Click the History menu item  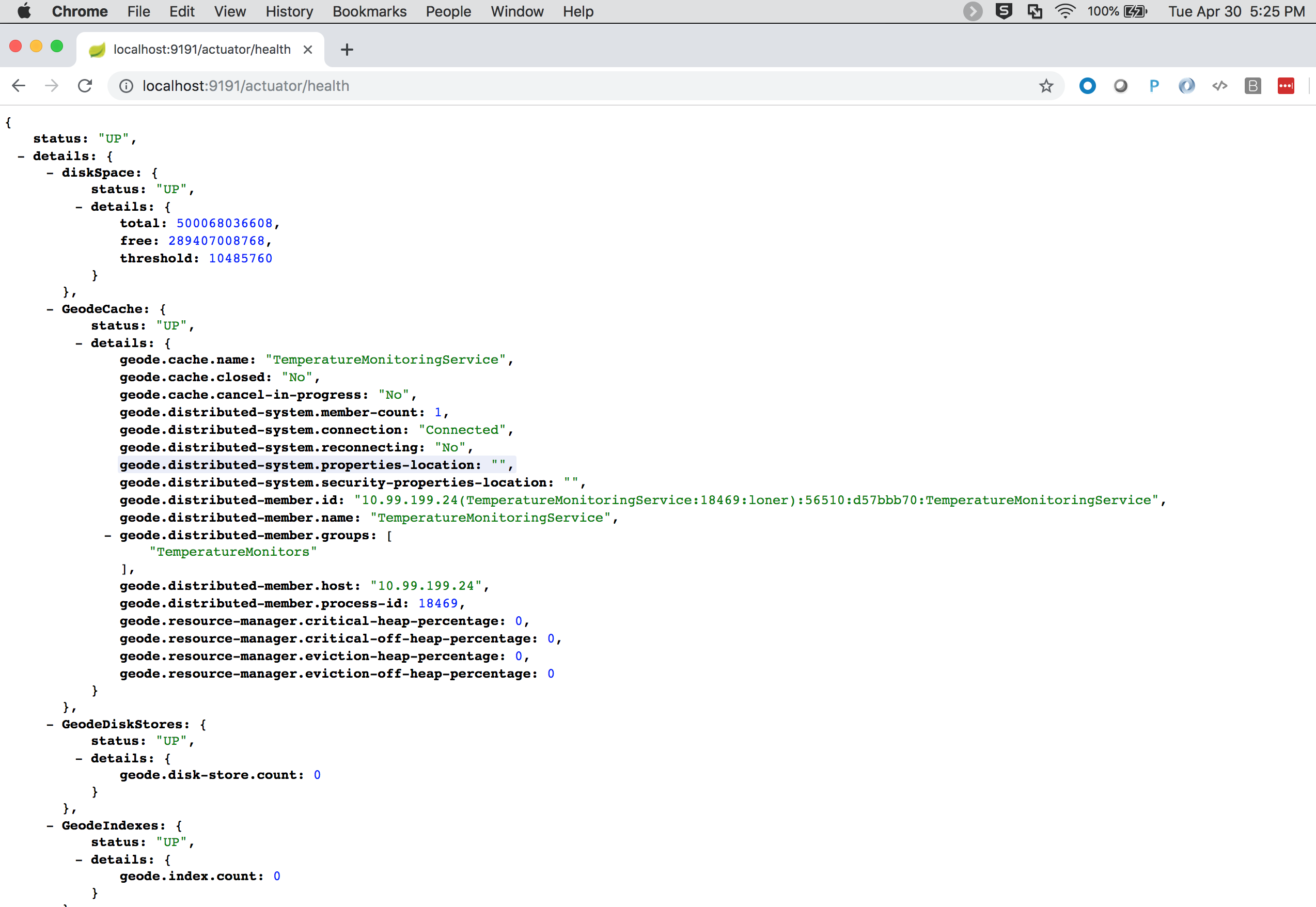[290, 11]
